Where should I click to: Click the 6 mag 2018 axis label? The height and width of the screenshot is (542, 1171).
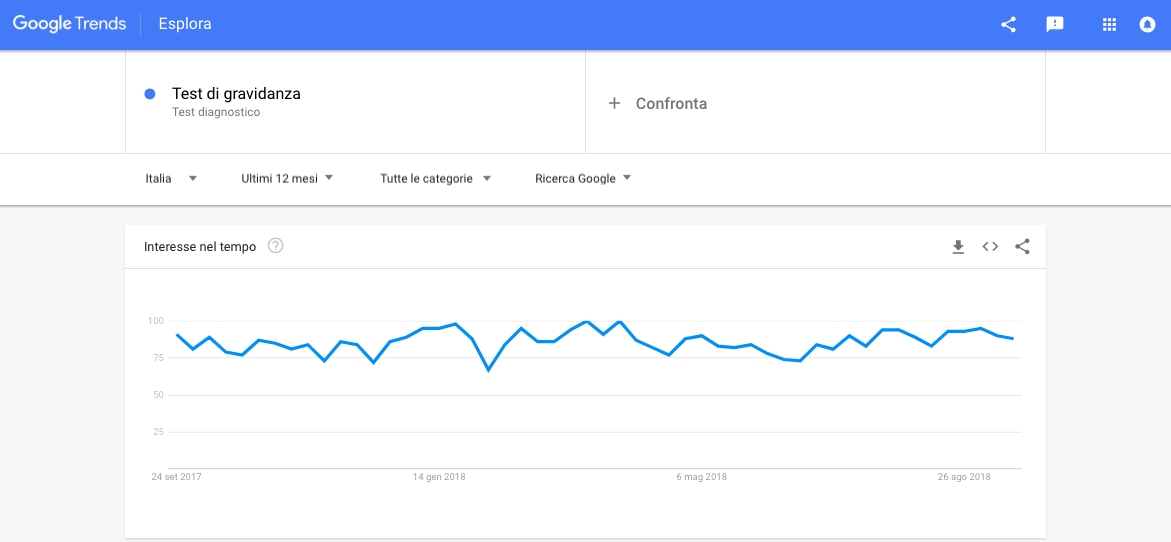(702, 477)
